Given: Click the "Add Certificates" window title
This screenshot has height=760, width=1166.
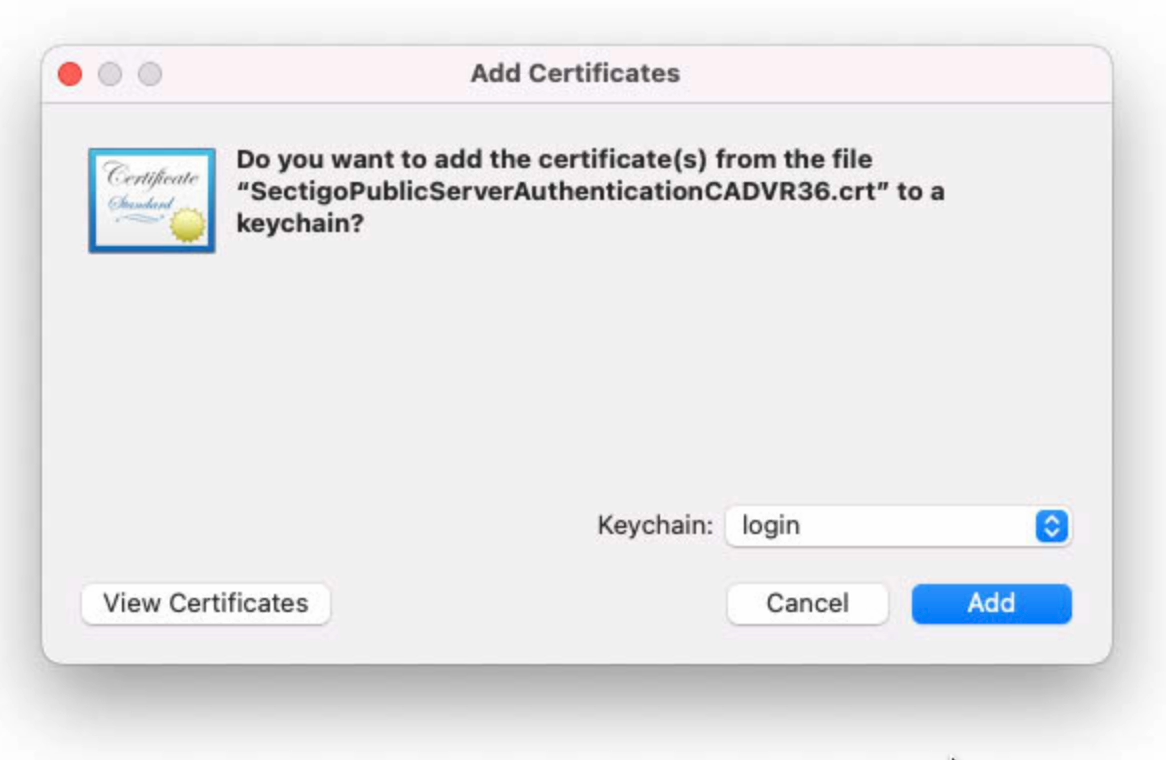Looking at the screenshot, I should coord(575,73).
